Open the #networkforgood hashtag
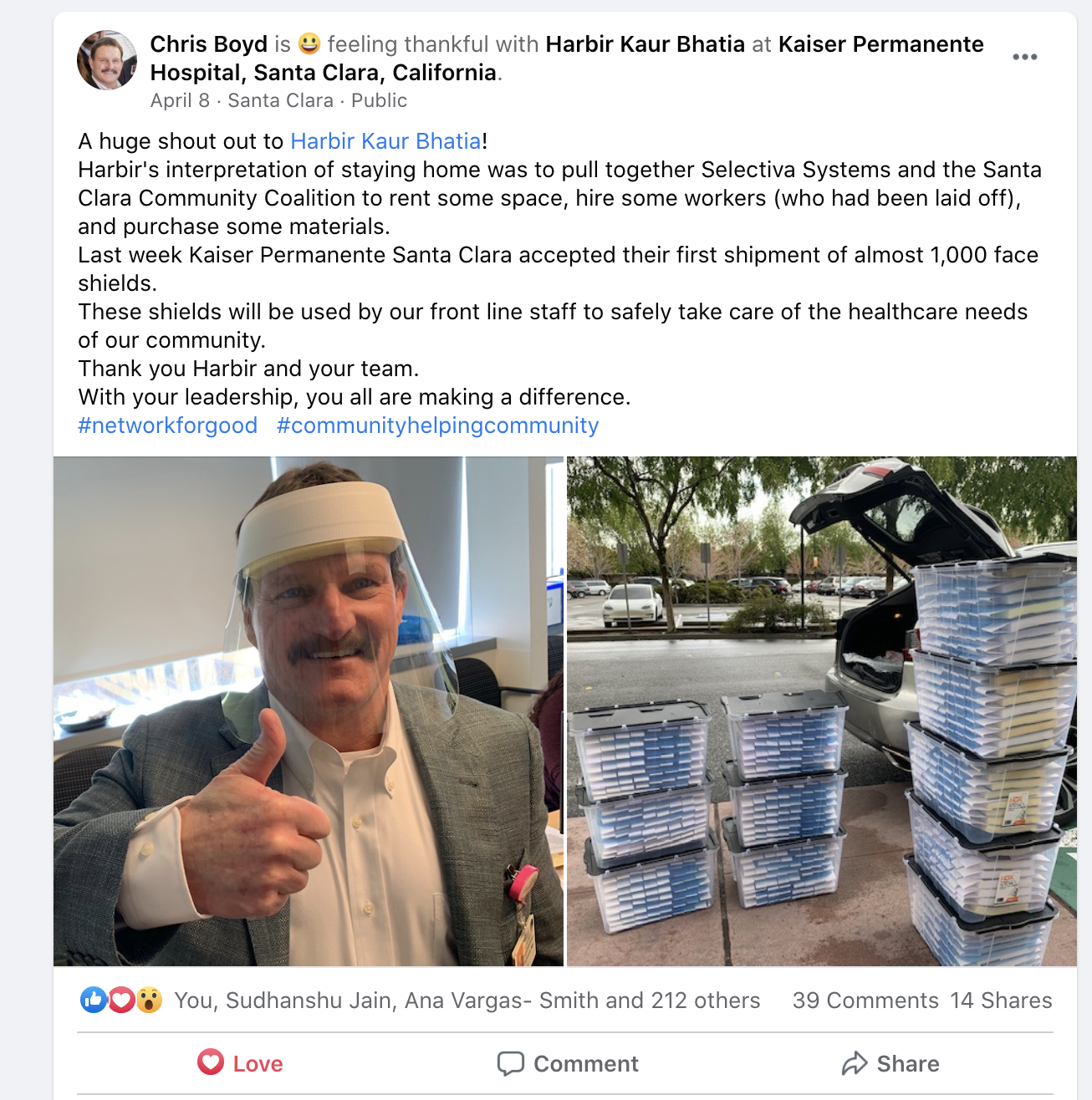Image resolution: width=1092 pixels, height=1100 pixels. click(167, 425)
